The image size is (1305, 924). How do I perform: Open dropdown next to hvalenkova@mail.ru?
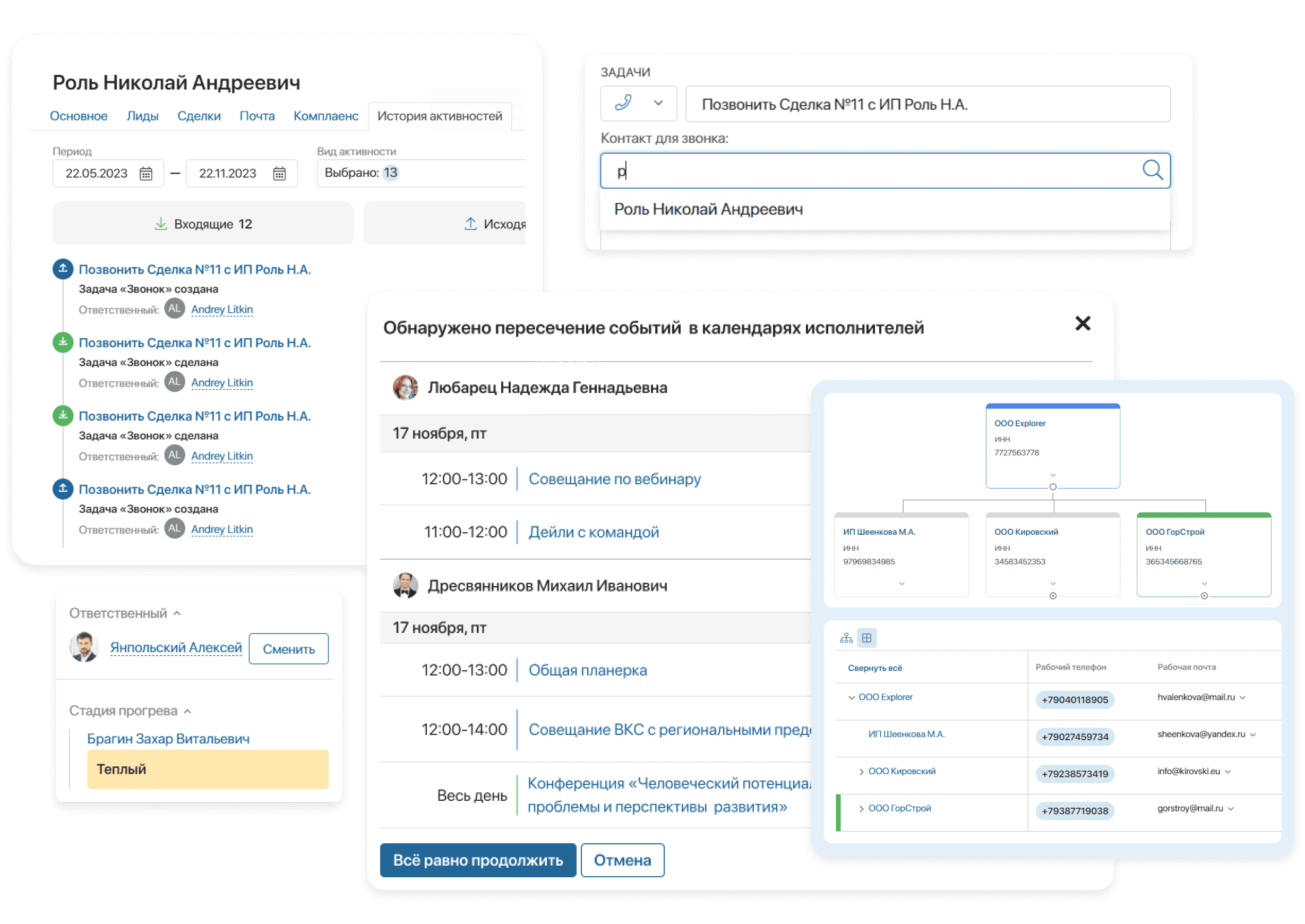click(1242, 698)
